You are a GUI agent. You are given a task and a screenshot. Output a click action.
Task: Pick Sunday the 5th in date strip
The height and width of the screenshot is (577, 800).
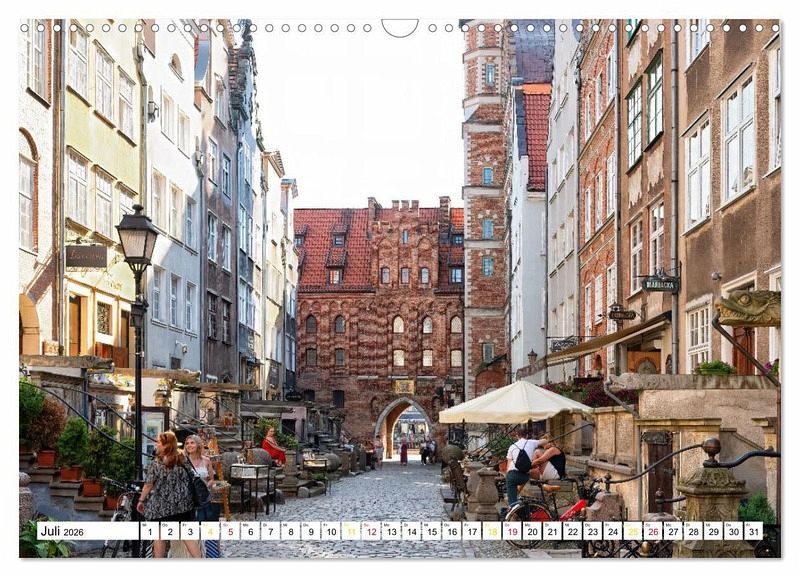[x=230, y=531]
